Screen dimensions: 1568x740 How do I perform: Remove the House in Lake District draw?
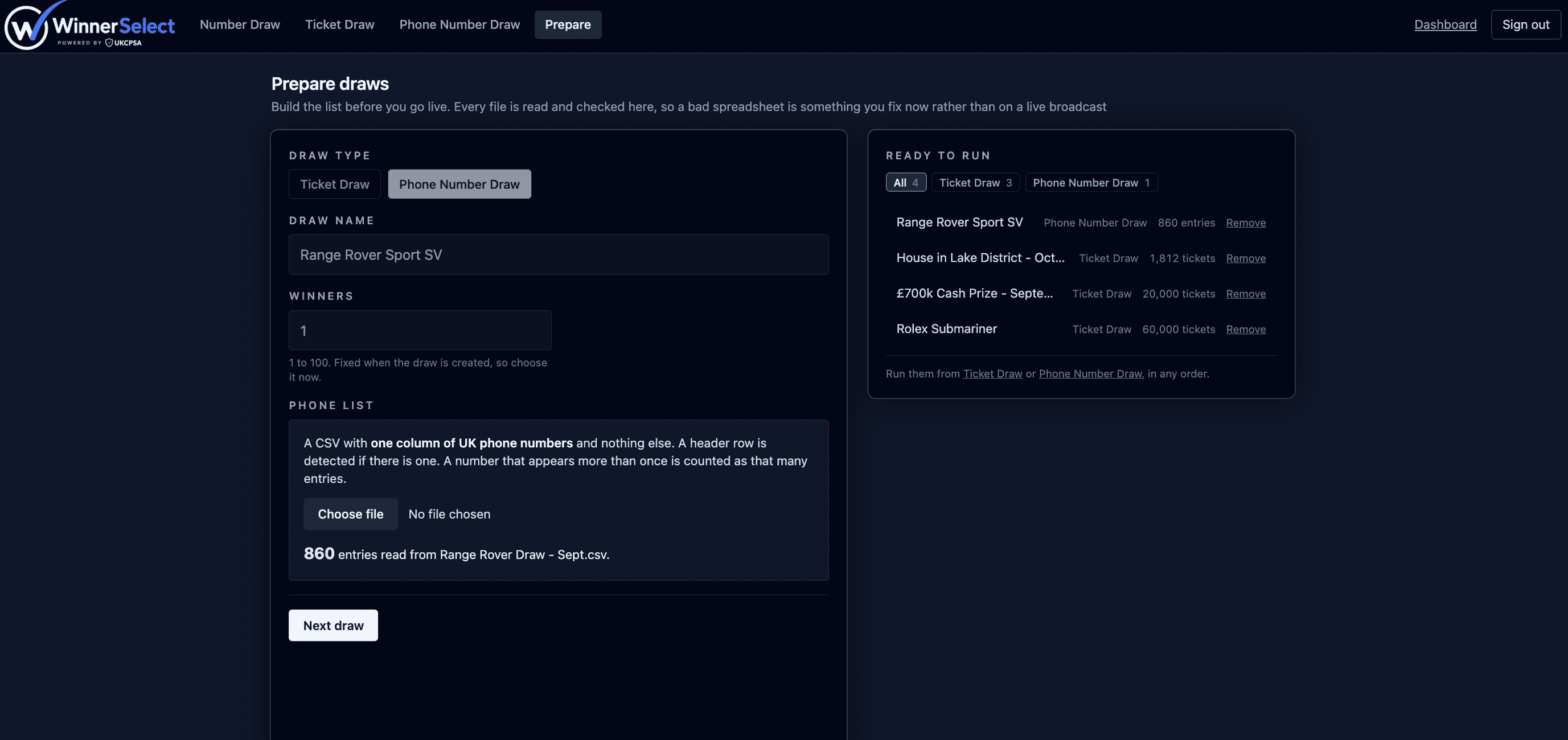[x=1245, y=258]
